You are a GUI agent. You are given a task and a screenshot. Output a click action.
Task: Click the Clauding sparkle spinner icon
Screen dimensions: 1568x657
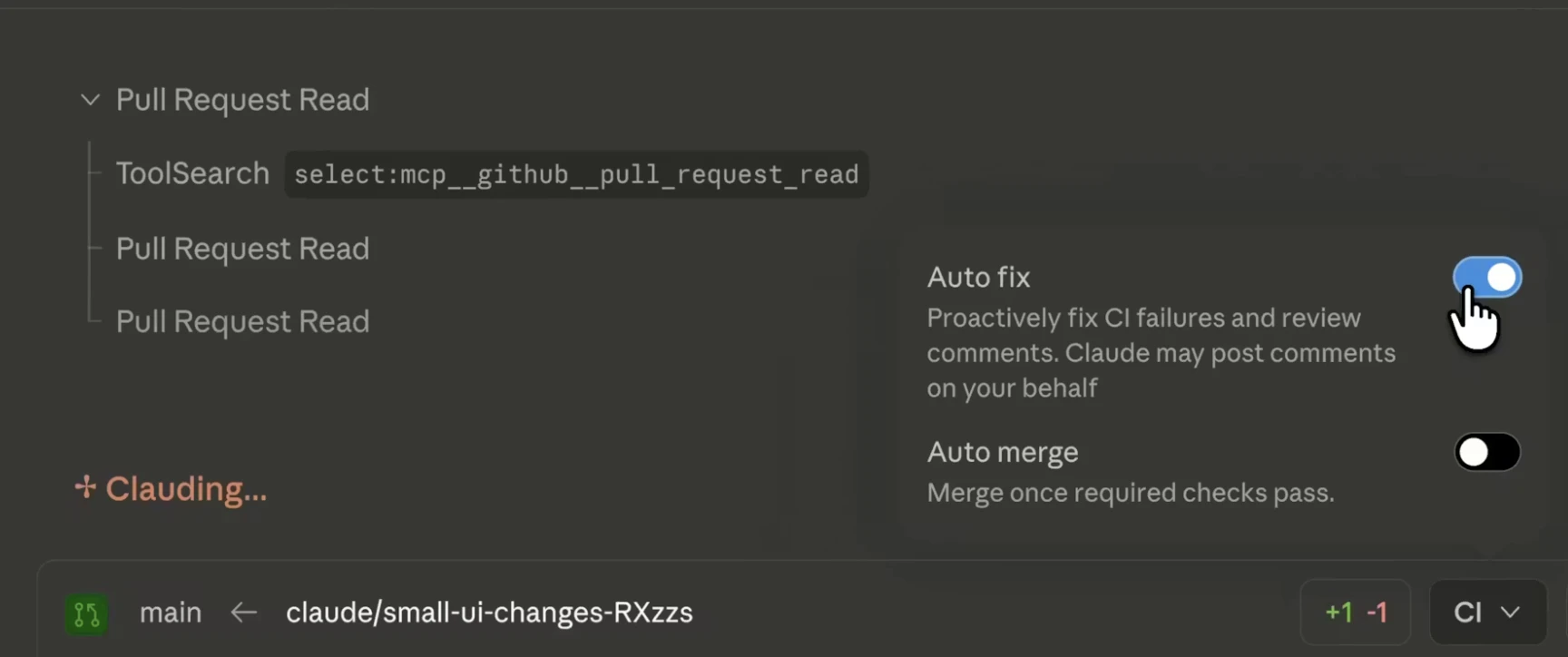coord(85,488)
